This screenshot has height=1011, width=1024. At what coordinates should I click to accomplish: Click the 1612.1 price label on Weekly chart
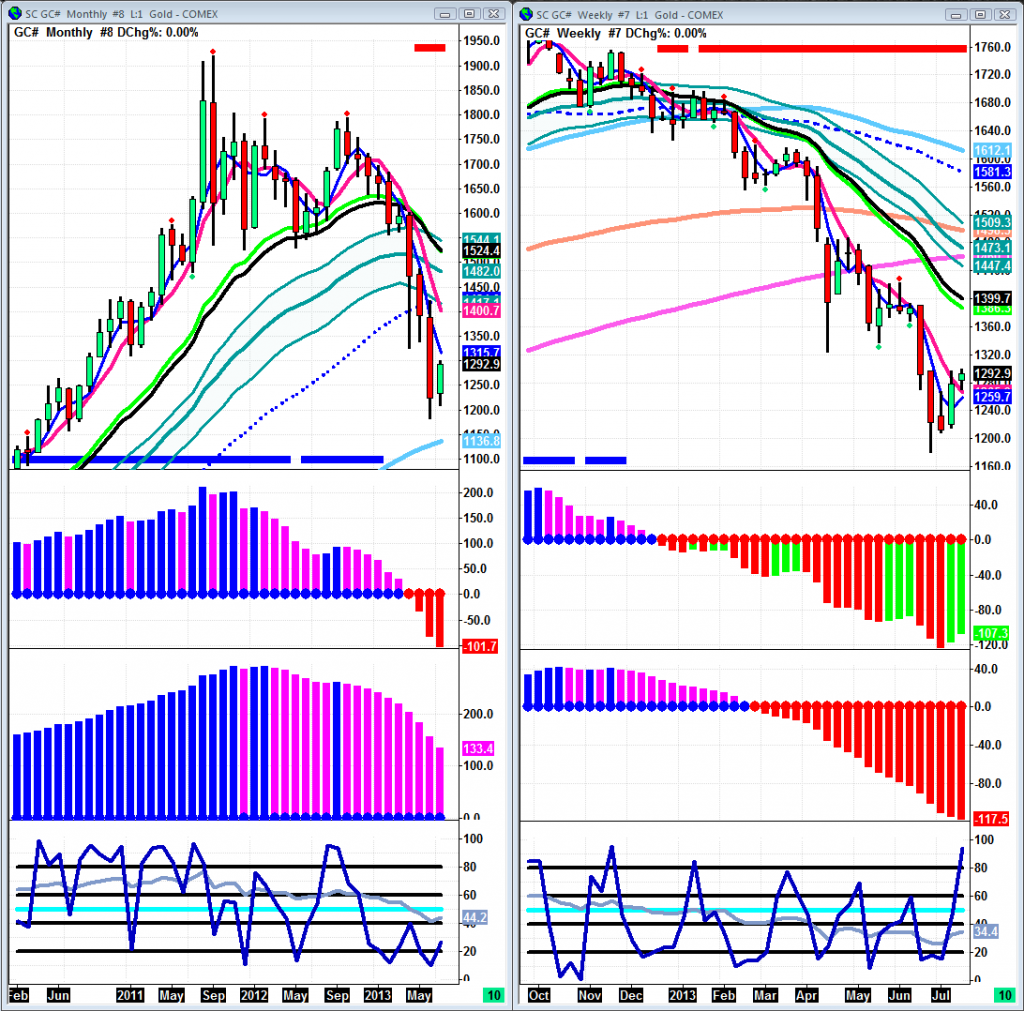pyautogui.click(x=991, y=148)
